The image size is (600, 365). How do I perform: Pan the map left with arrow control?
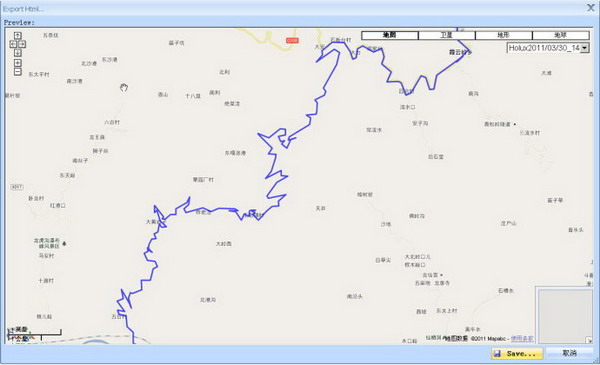coord(13,44)
